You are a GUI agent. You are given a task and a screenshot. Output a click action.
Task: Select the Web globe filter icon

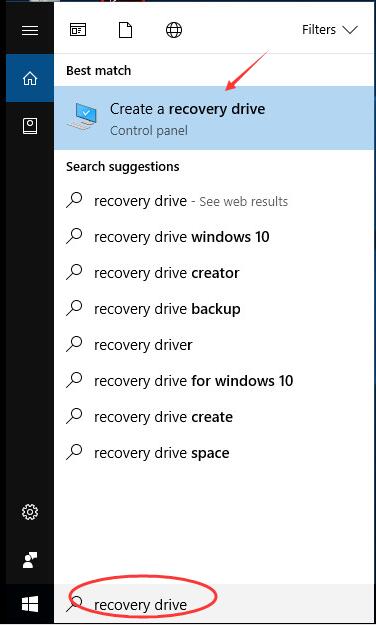click(x=174, y=30)
